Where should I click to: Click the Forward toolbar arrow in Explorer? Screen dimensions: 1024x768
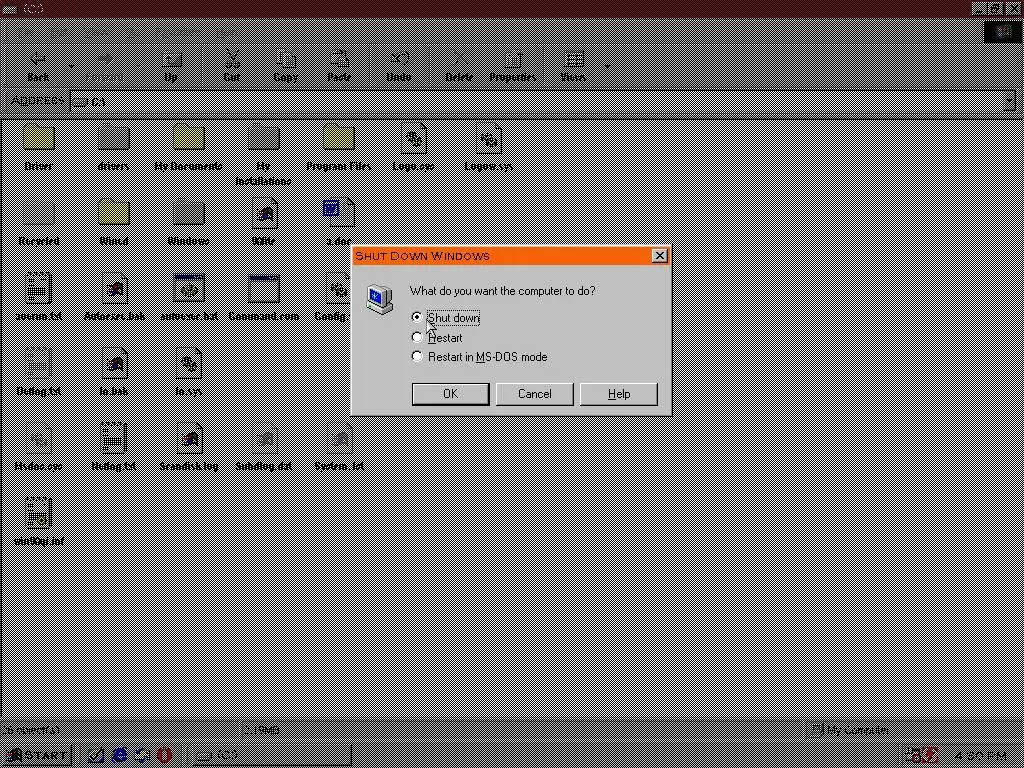[x=104, y=65]
